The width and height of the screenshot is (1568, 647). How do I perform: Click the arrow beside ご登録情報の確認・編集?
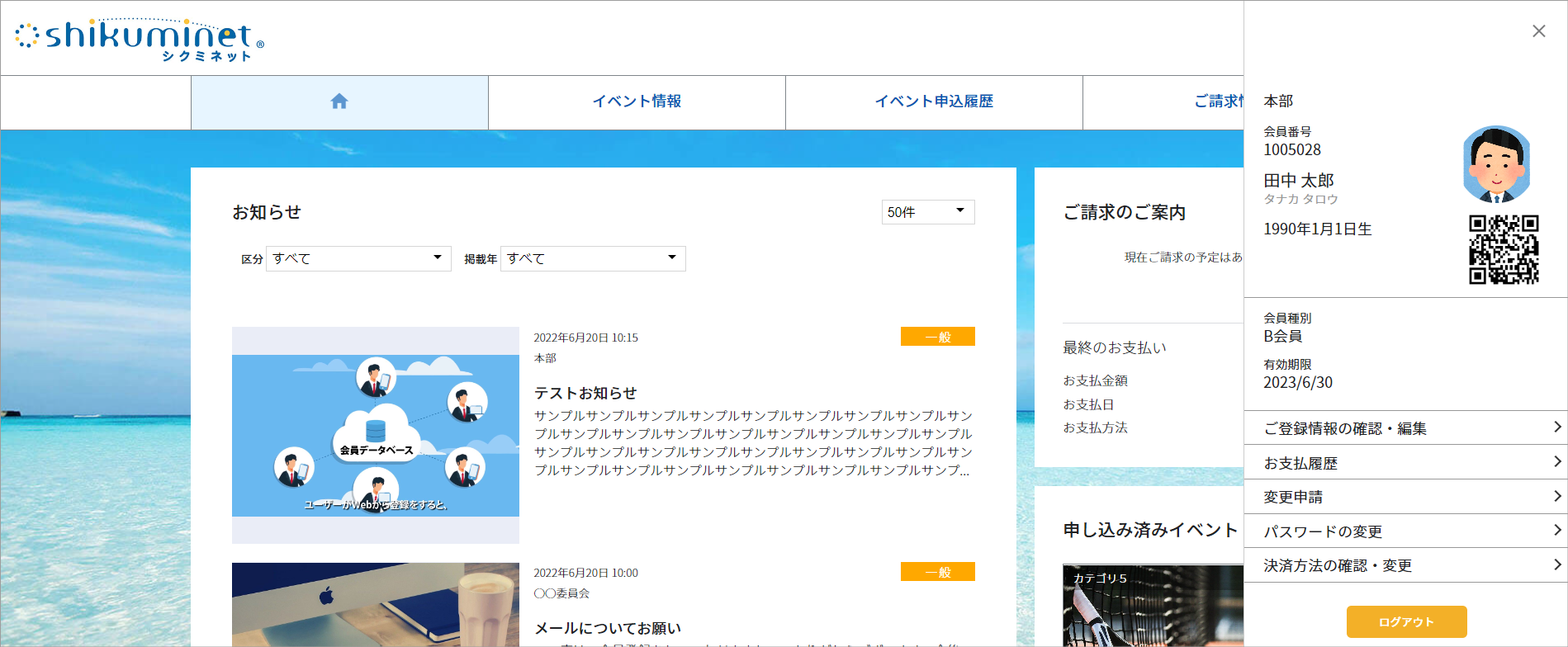coord(1556,427)
